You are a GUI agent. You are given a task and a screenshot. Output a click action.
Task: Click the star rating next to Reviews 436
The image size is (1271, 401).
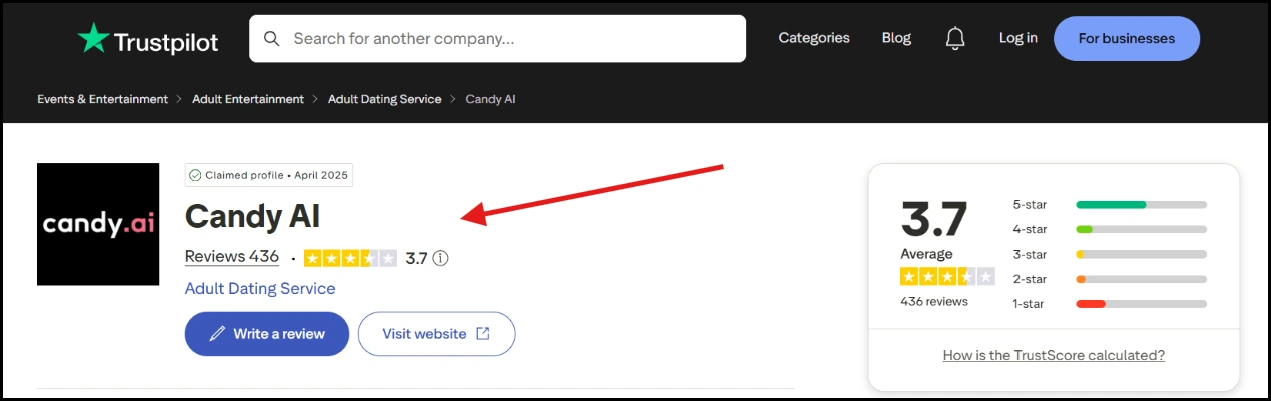click(350, 258)
